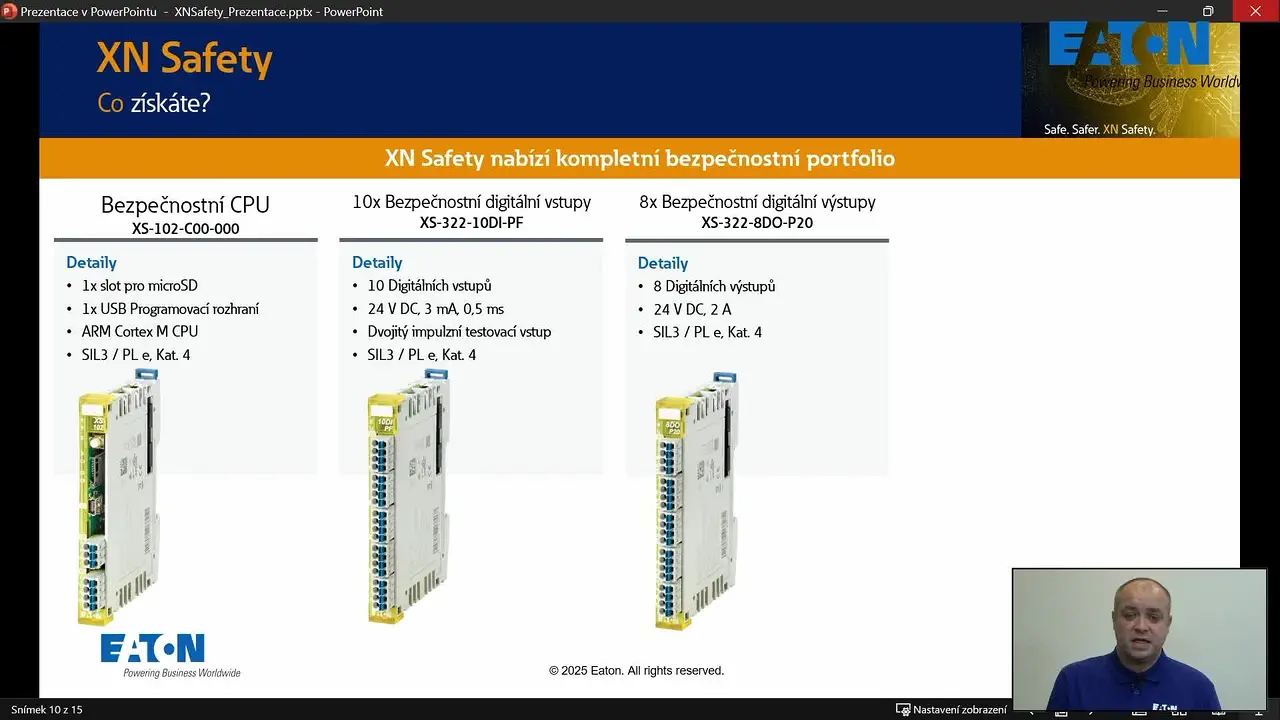Screen dimensions: 1280x720
Task: Click the orange portfolio heading banner
Action: tap(639, 158)
